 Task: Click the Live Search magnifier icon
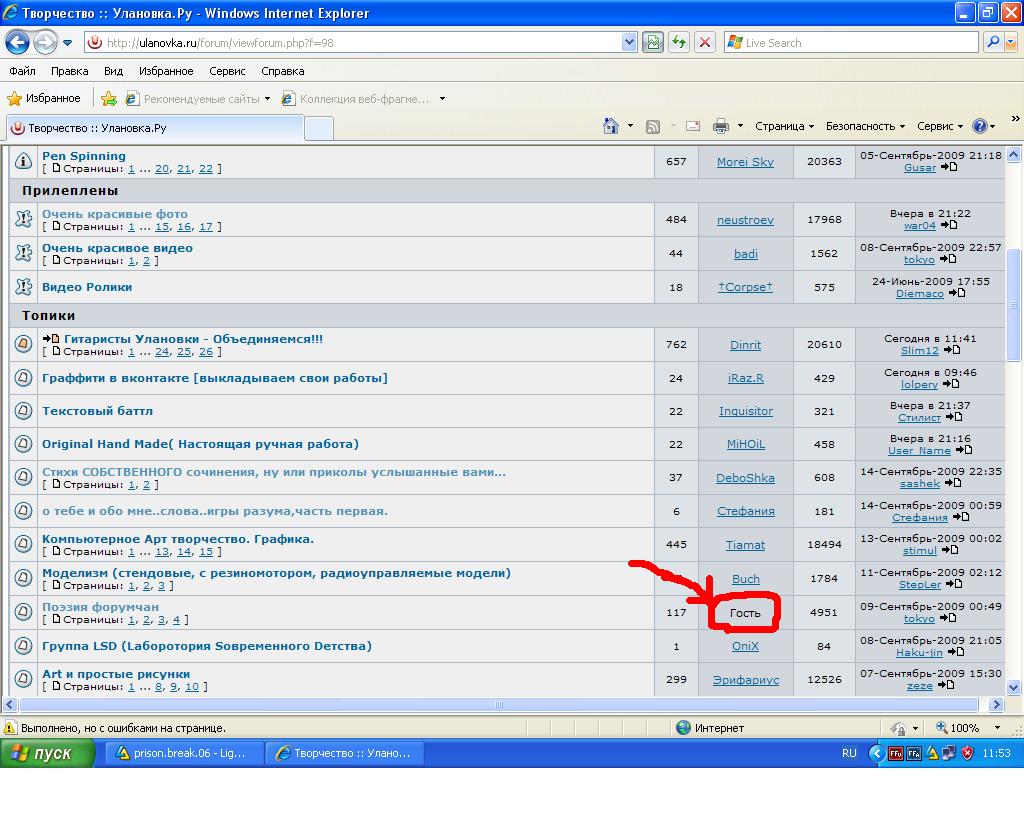point(993,43)
